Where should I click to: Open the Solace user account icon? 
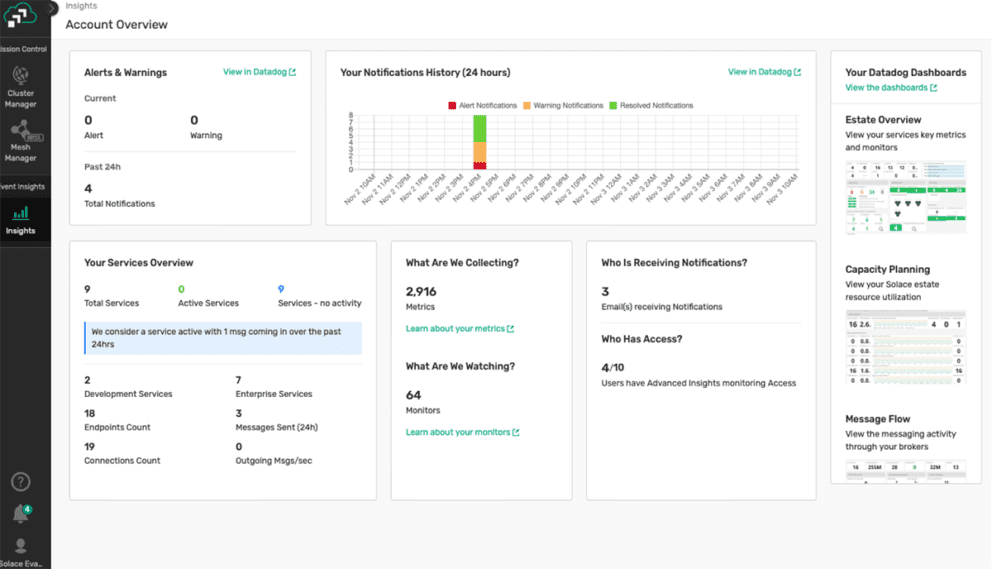coord(20,546)
